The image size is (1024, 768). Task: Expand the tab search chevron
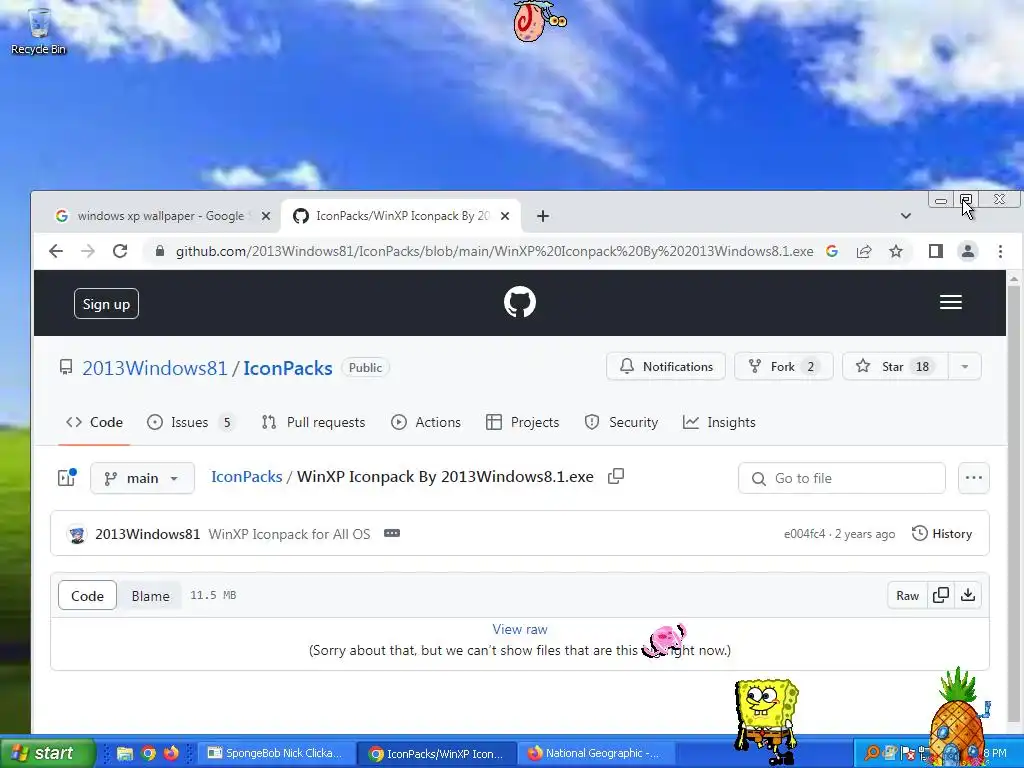pos(906,216)
